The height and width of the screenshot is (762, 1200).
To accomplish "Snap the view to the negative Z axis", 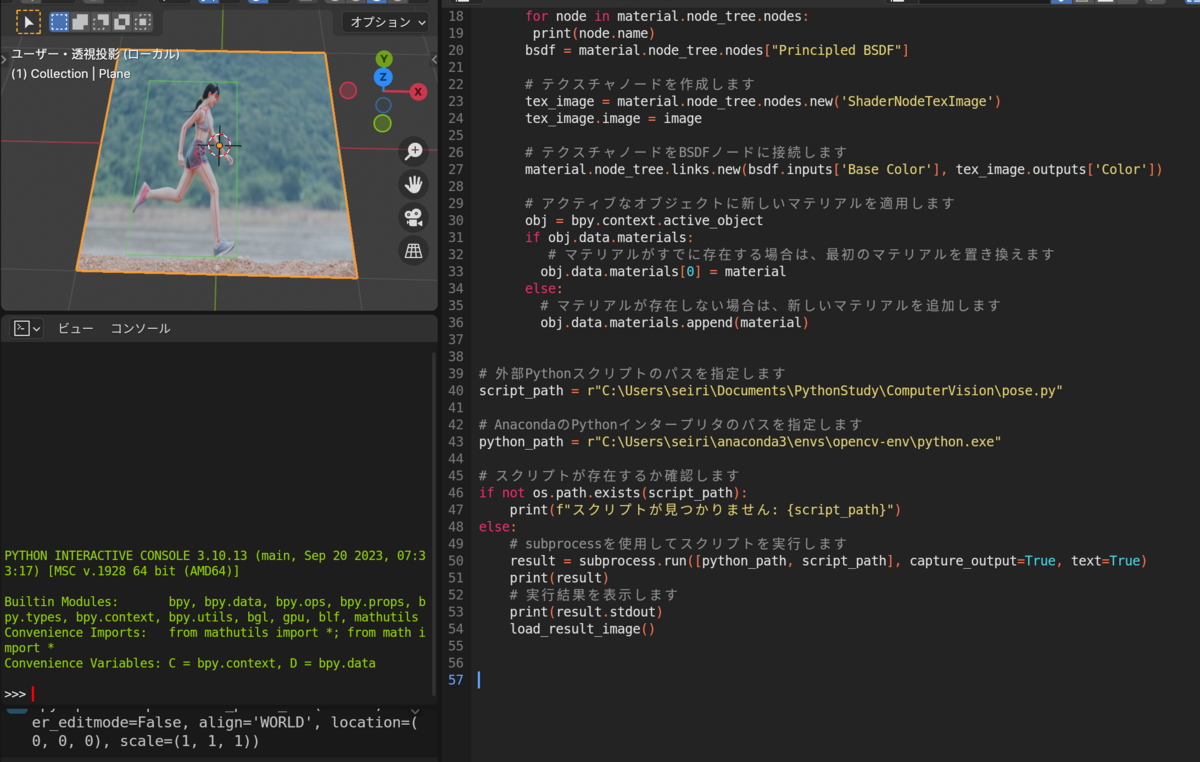I will coord(383,104).
